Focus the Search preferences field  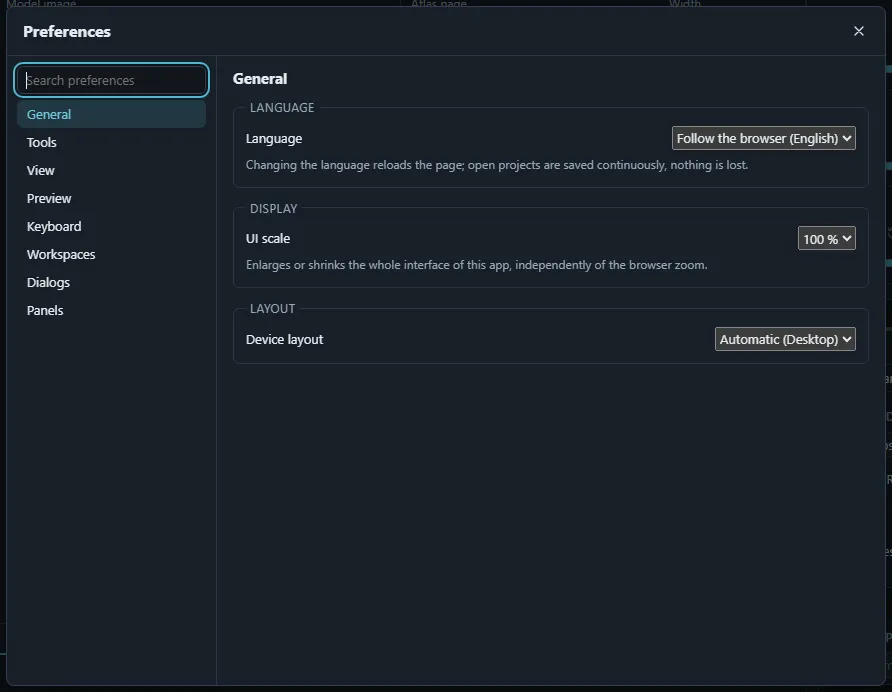pyautogui.click(x=112, y=80)
